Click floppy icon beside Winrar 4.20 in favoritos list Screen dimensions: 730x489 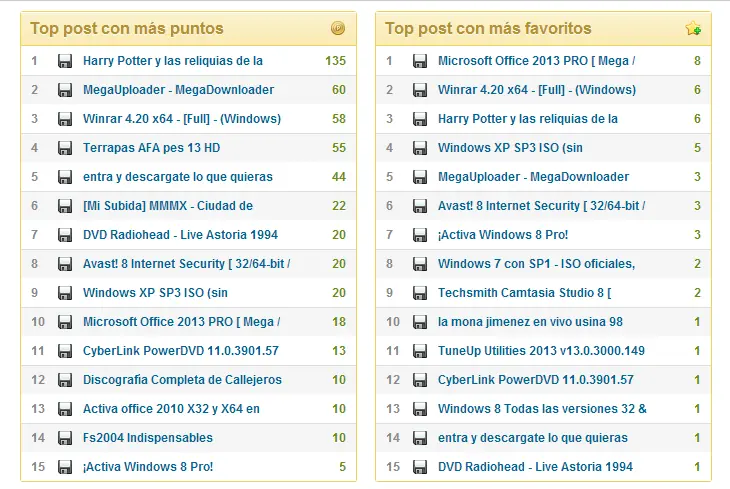coord(420,90)
